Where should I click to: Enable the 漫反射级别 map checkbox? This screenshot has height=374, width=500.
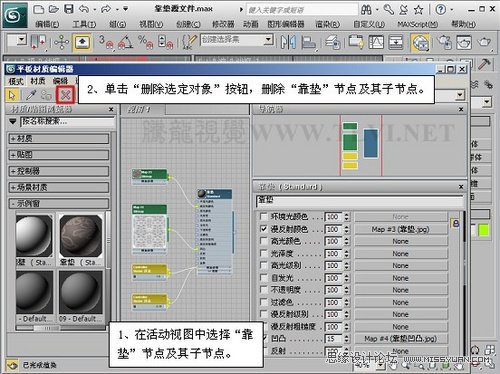click(263, 314)
